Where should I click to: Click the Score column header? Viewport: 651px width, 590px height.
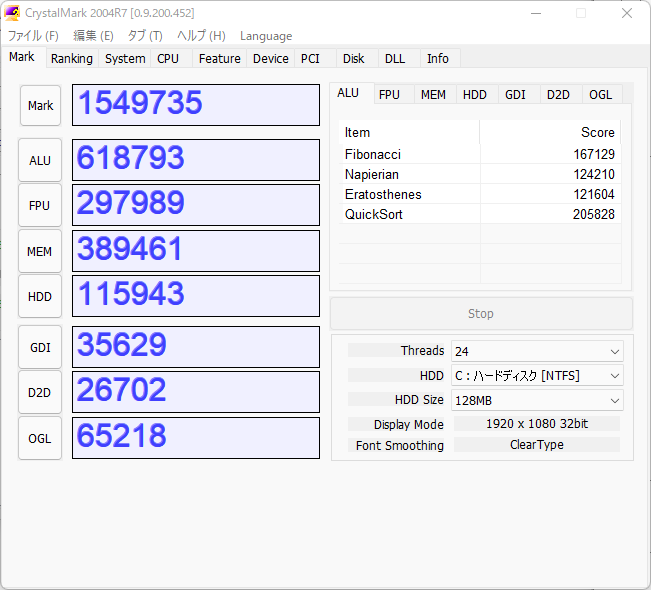551,132
